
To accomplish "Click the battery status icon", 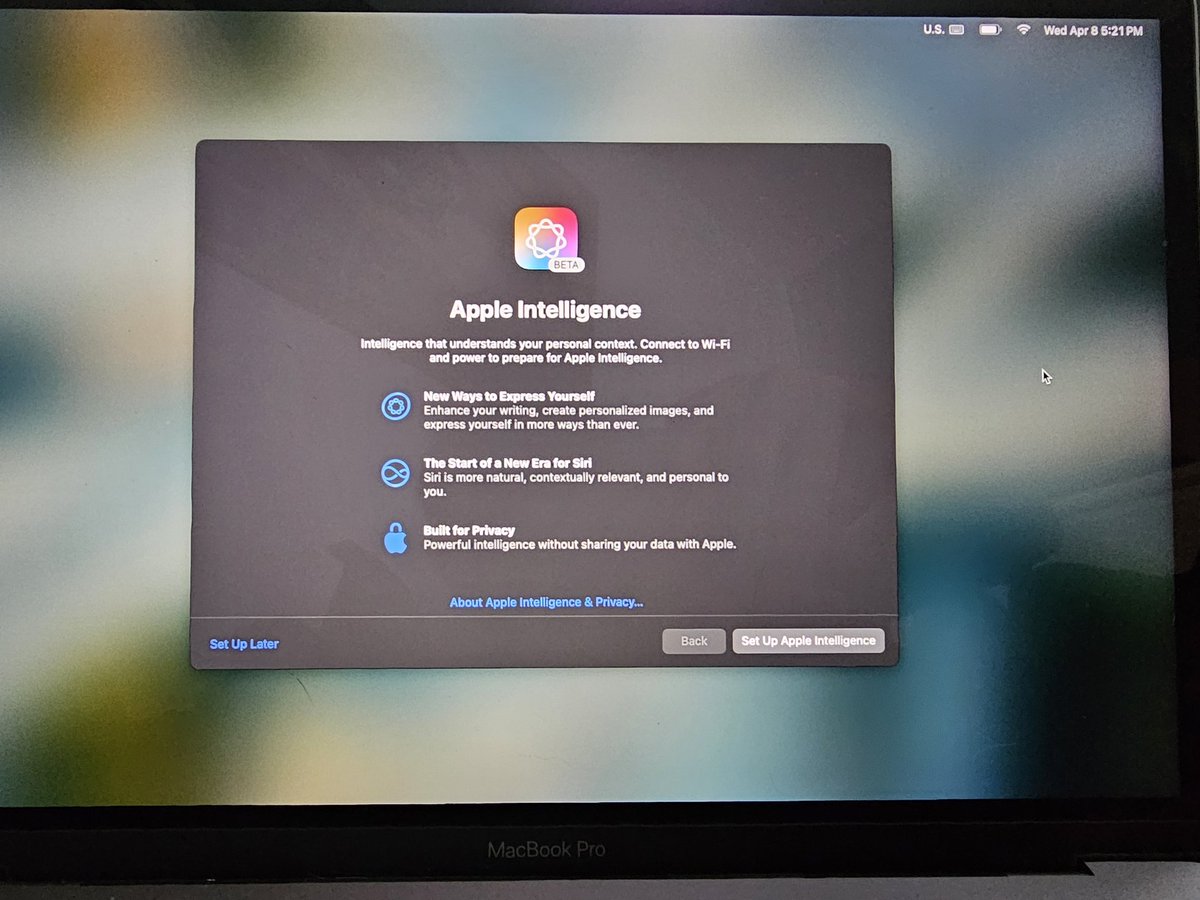I will click(990, 30).
